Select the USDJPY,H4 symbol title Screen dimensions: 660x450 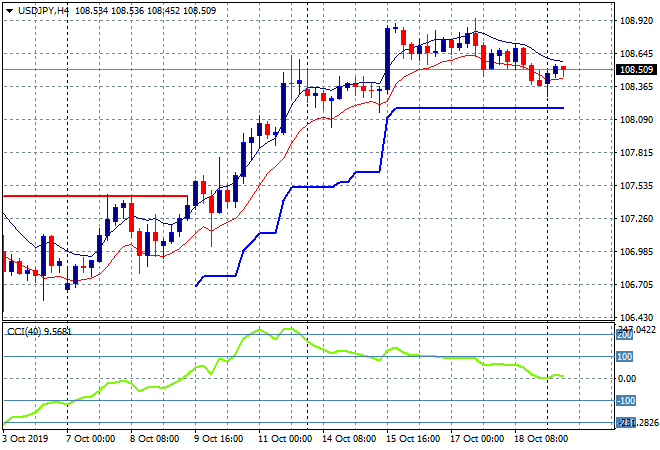coord(43,11)
